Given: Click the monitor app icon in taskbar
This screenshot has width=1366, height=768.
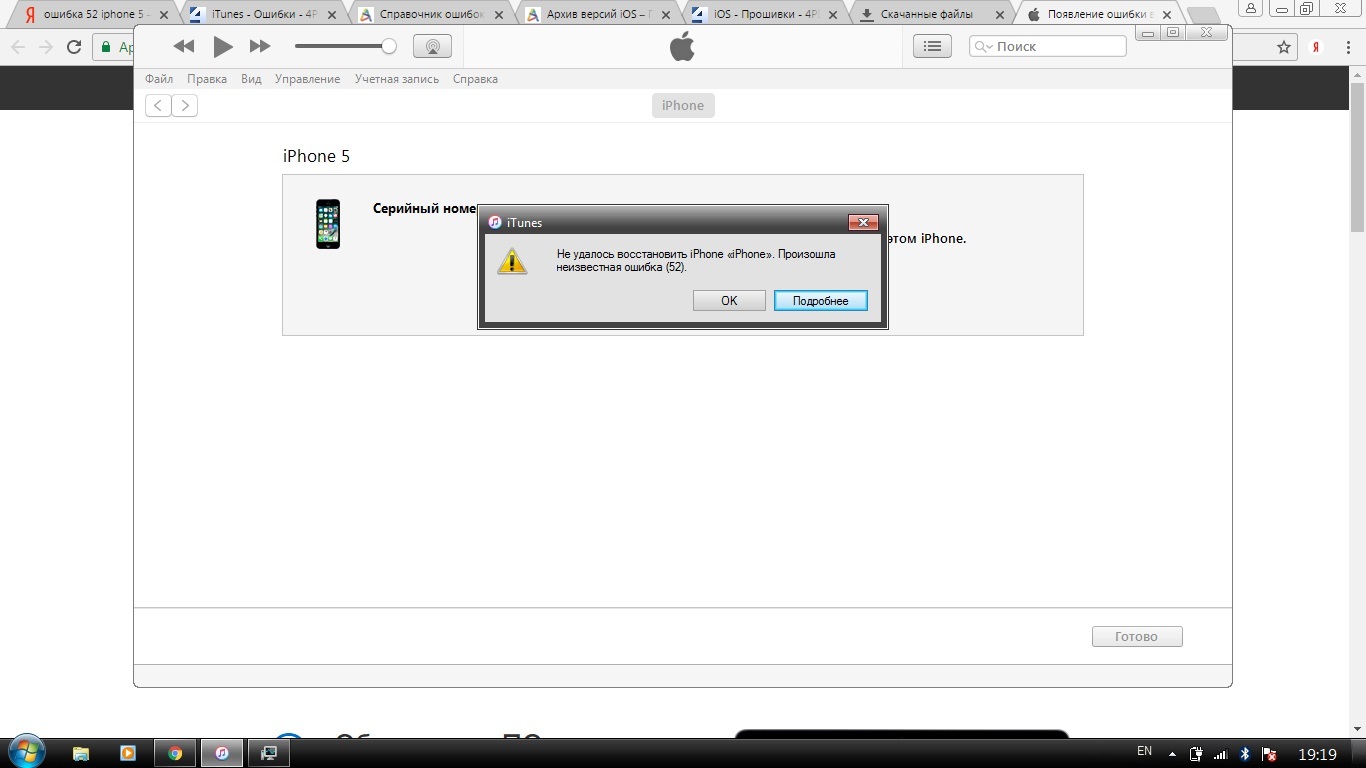Looking at the screenshot, I should [269, 753].
